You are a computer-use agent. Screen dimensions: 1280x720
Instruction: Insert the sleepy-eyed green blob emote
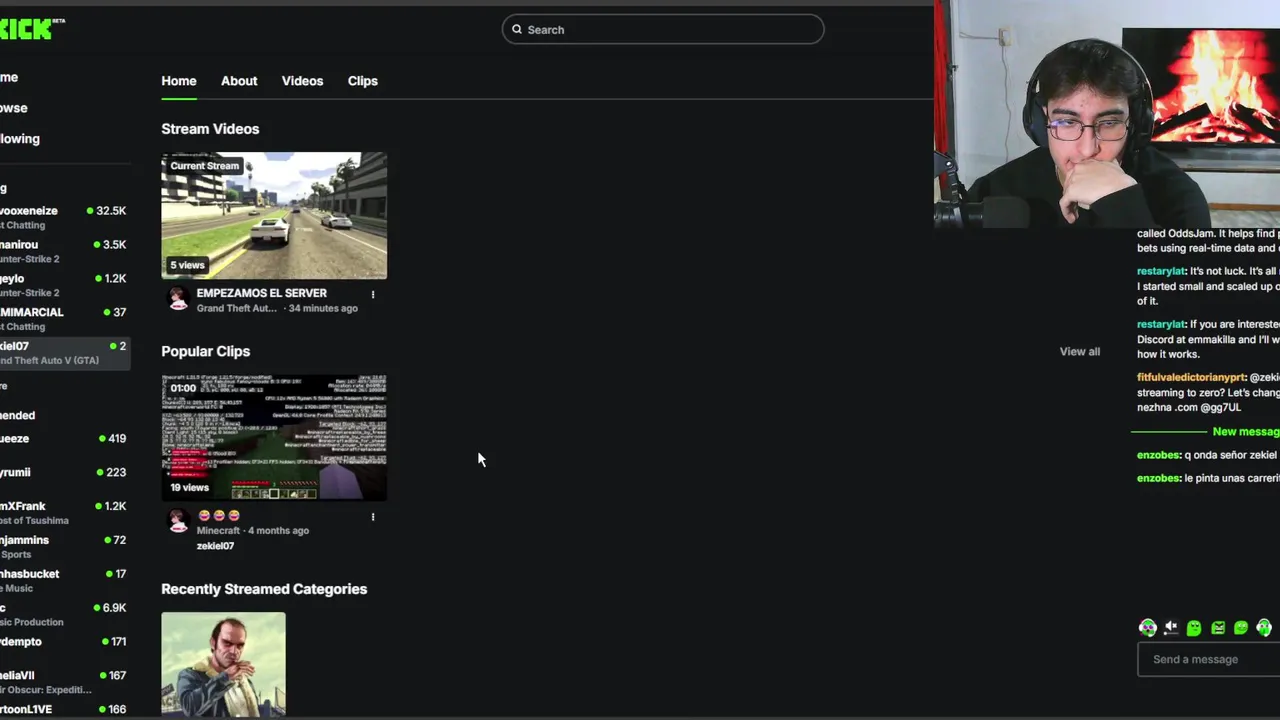pos(1194,628)
